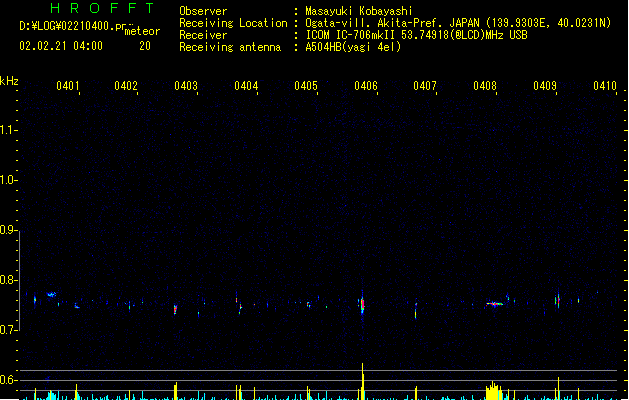Select receiver text ICOM IC-706mkII
The height and width of the screenshot is (400, 629).
pyautogui.click(x=351, y=35)
